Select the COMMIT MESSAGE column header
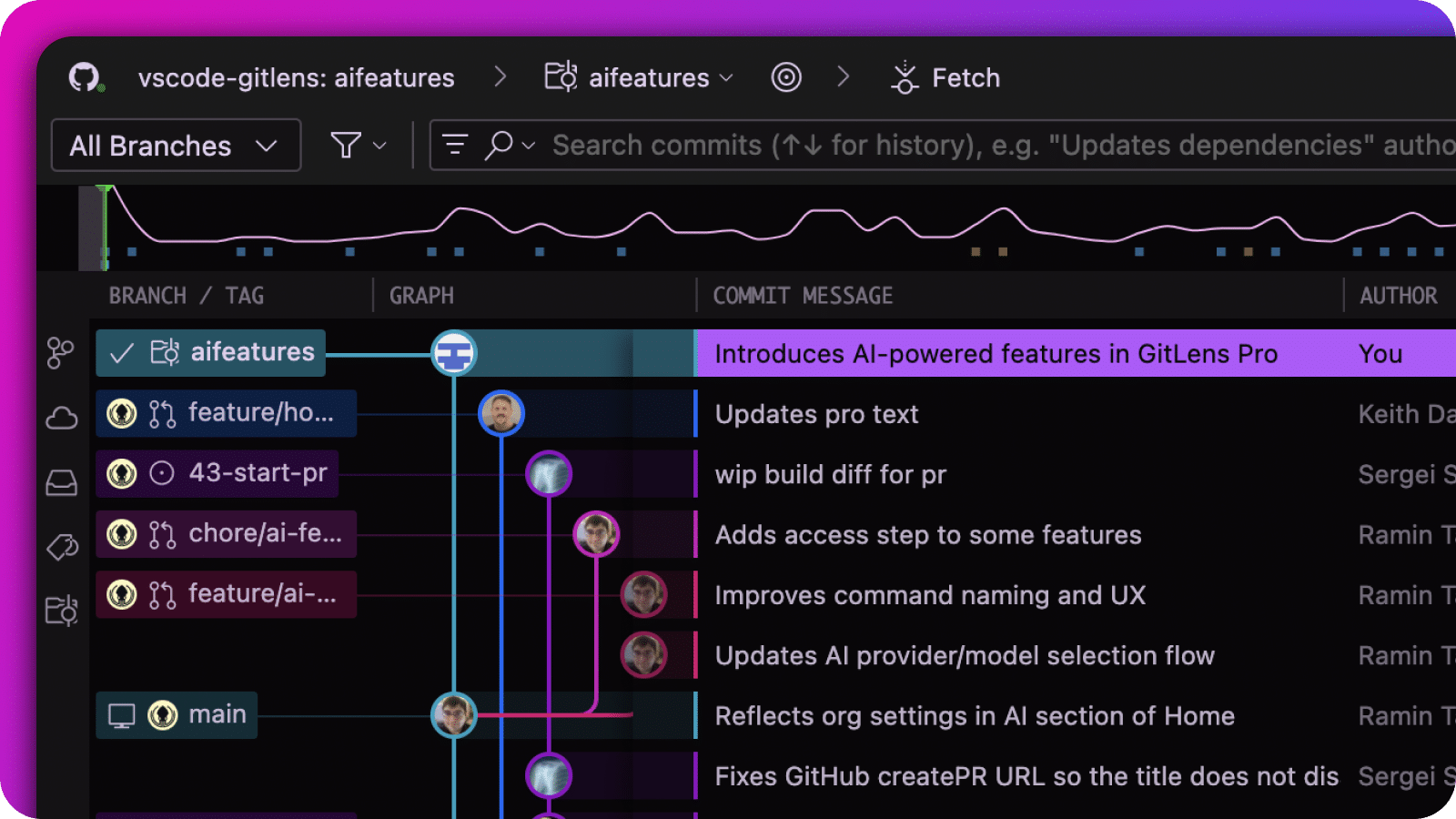The width and height of the screenshot is (1456, 819). coord(801,295)
